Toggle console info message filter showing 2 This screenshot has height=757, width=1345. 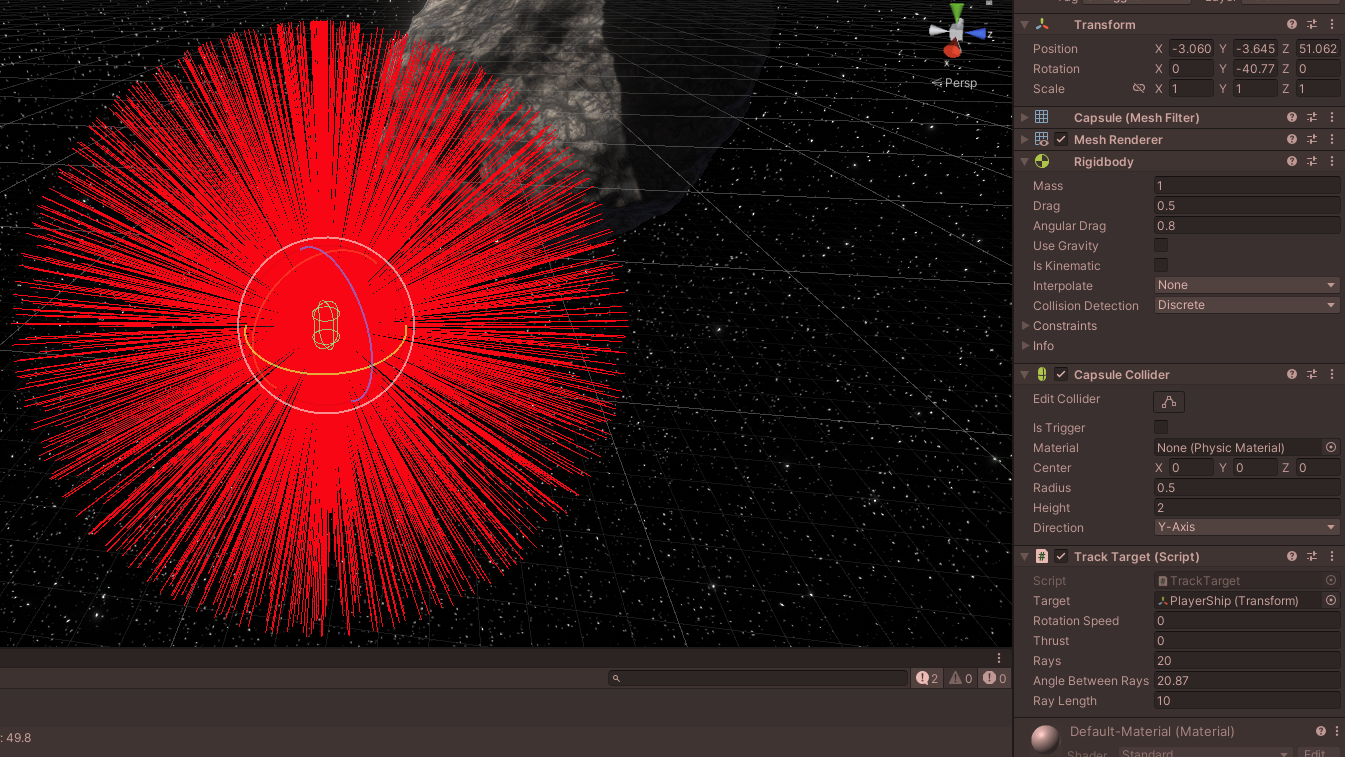click(x=927, y=678)
